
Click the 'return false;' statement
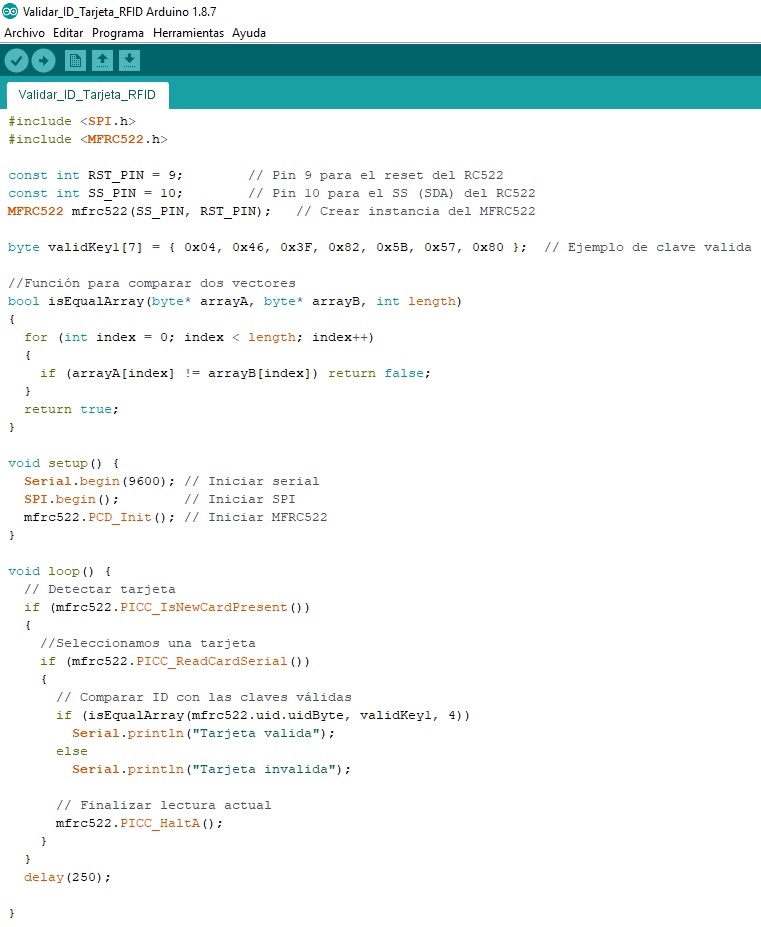[380, 374]
